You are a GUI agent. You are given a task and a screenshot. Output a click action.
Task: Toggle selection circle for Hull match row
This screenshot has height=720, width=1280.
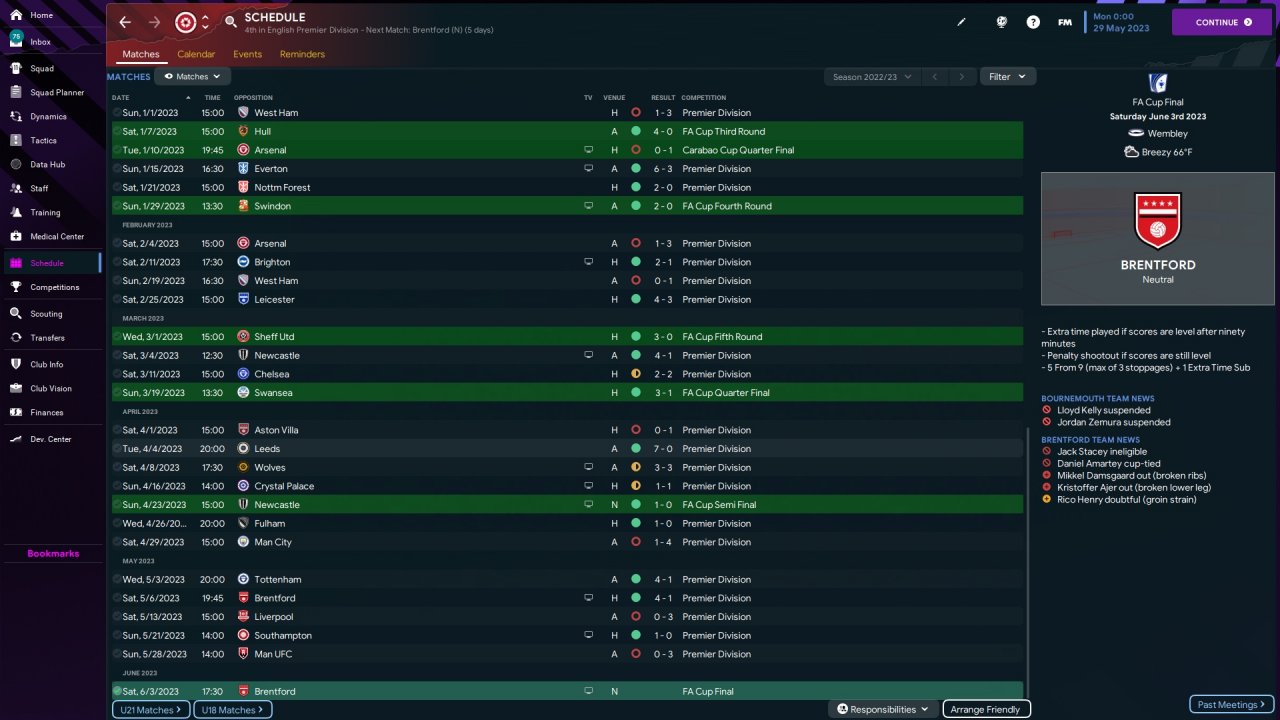tap(117, 131)
